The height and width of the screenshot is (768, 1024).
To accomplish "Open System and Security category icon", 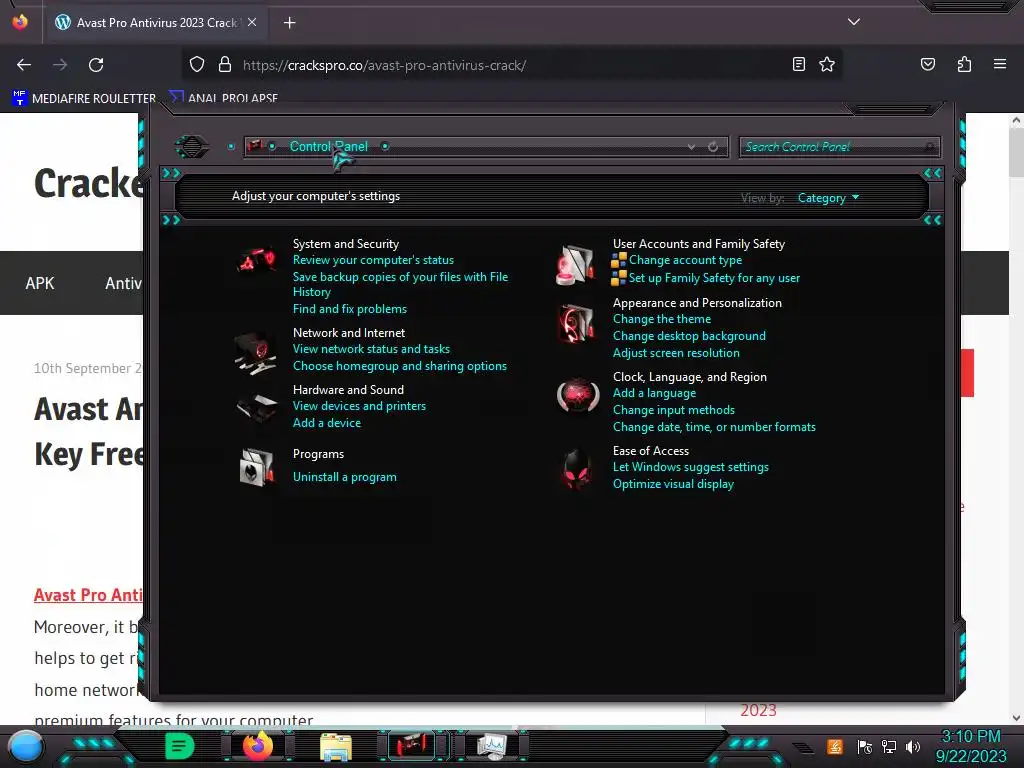I will (x=255, y=262).
